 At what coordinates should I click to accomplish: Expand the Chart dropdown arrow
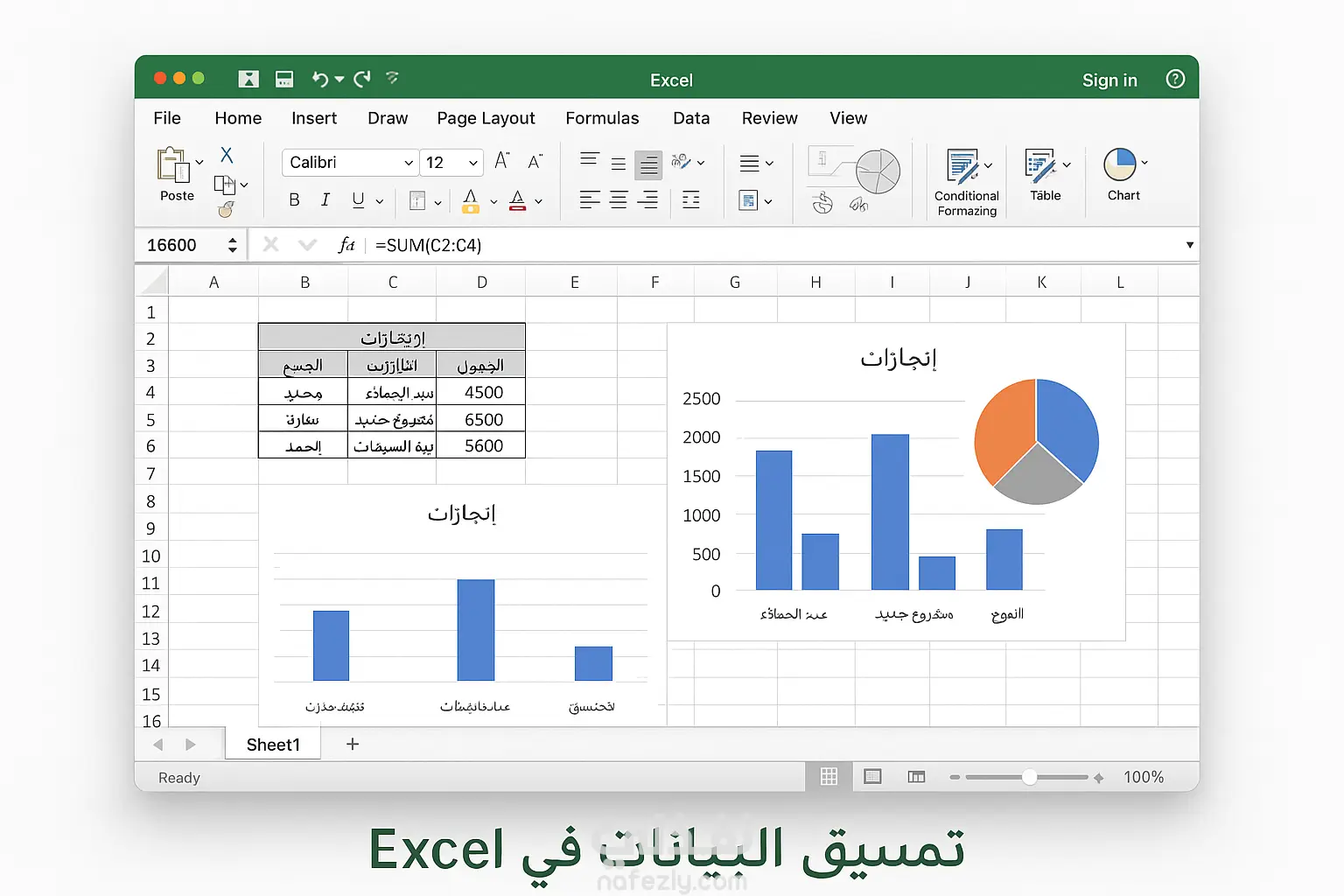(x=1144, y=163)
